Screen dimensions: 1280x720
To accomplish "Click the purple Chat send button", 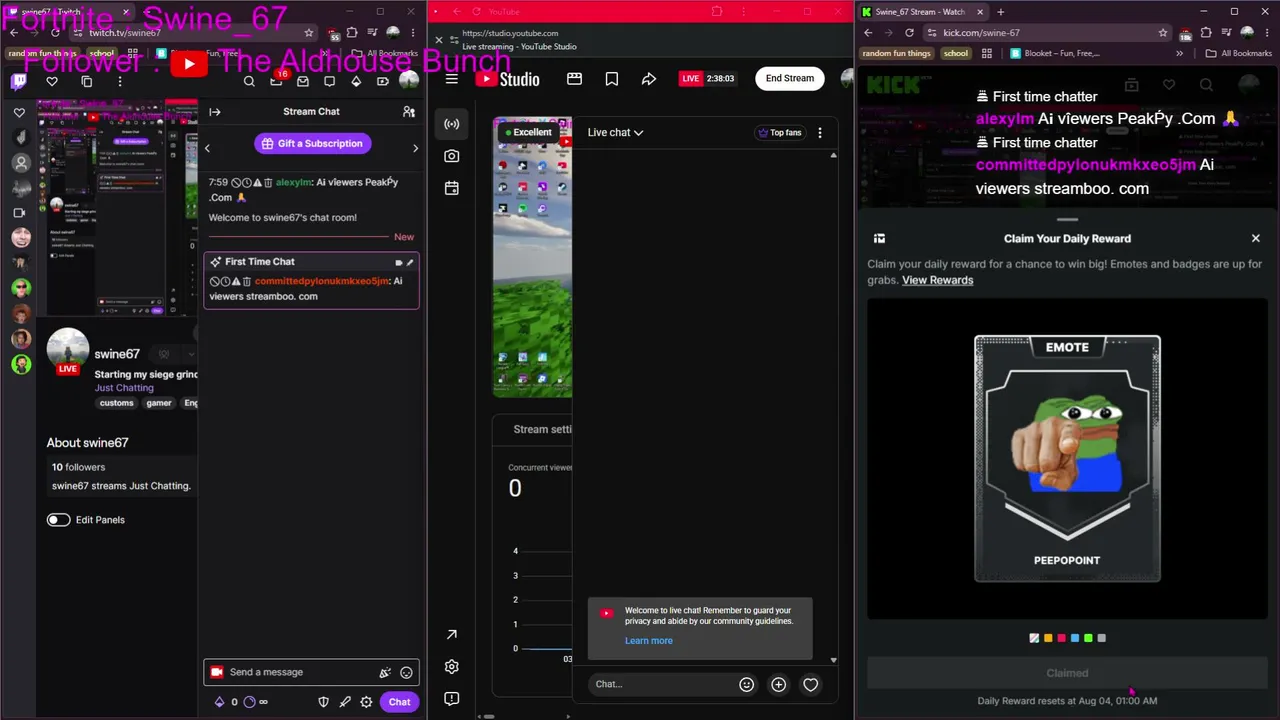I will click(x=399, y=702).
